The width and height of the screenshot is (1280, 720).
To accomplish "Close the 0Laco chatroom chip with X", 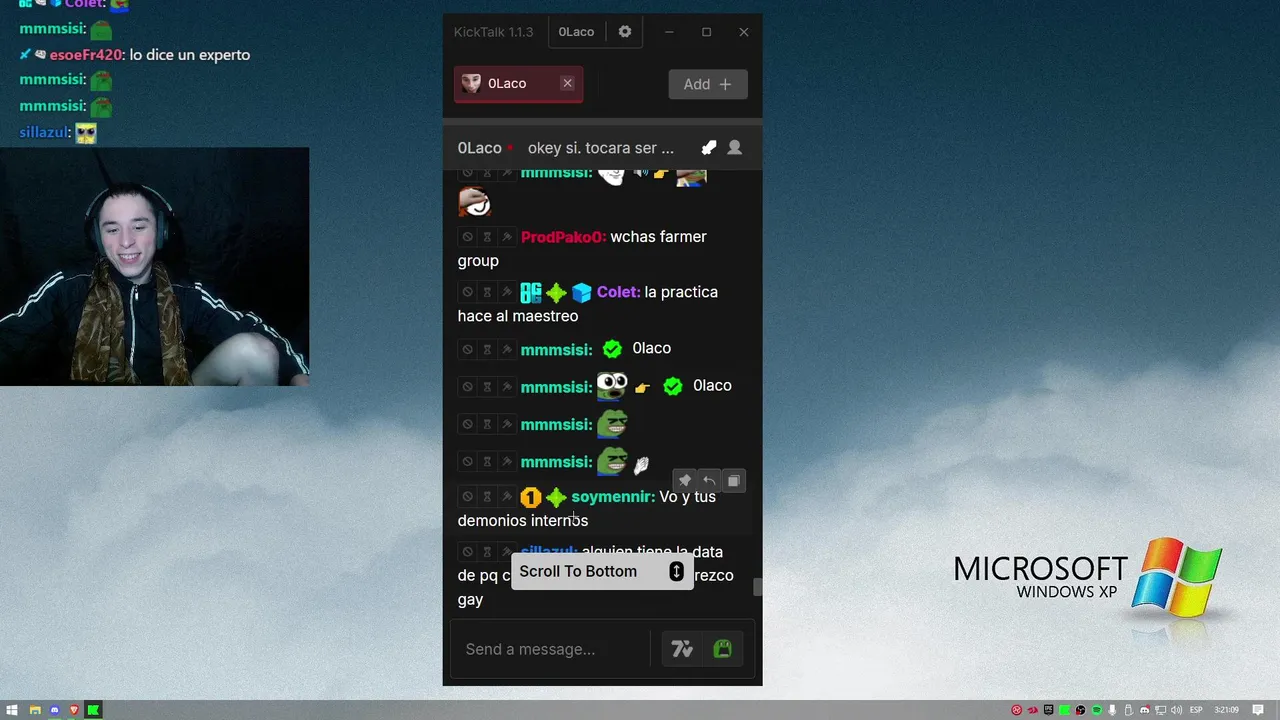I will click(567, 83).
